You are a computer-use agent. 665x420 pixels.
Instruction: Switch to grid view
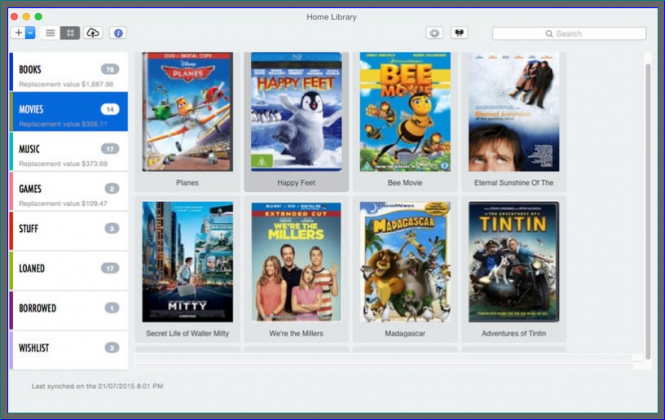pyautogui.click(x=70, y=33)
